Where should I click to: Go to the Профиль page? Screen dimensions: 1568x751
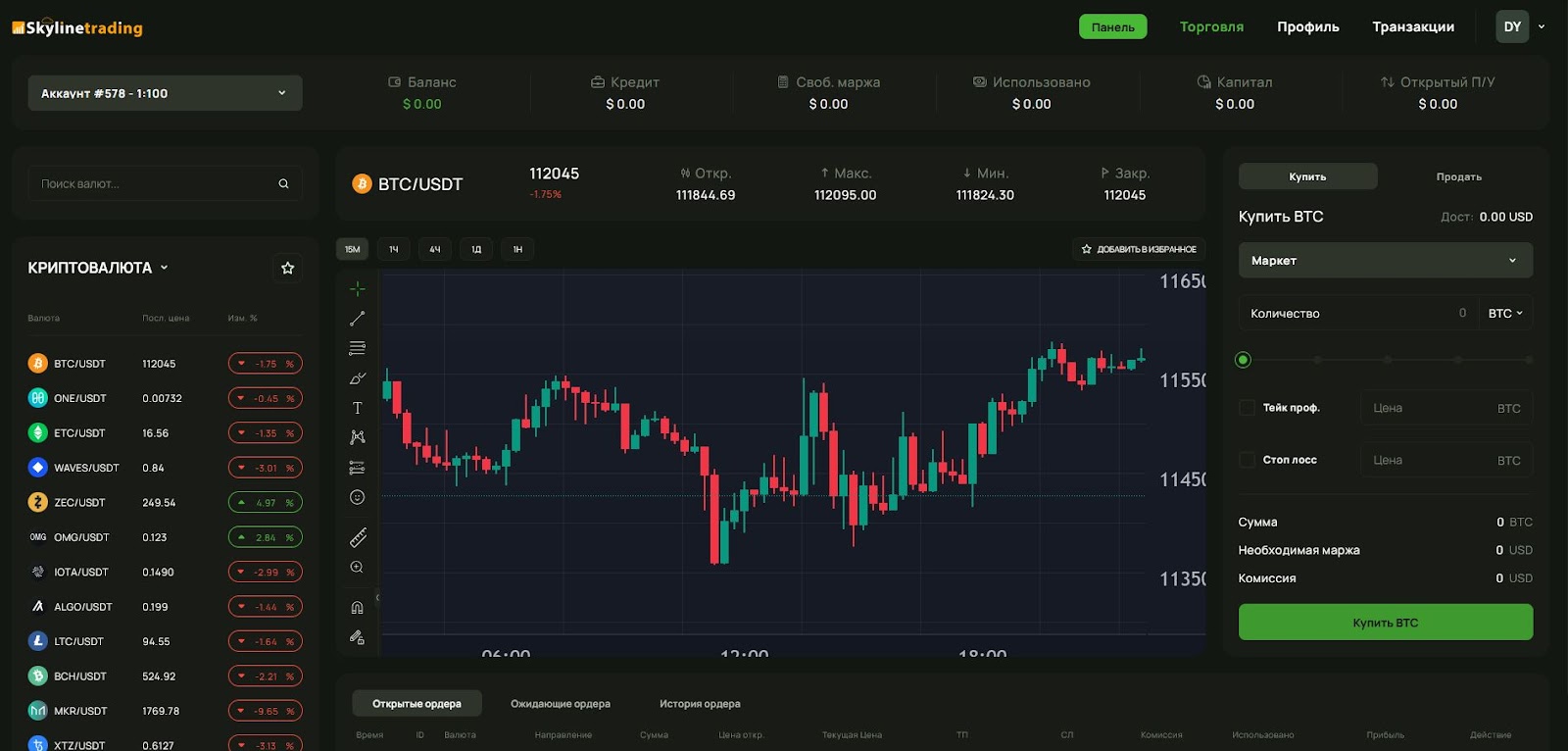pos(1307,26)
